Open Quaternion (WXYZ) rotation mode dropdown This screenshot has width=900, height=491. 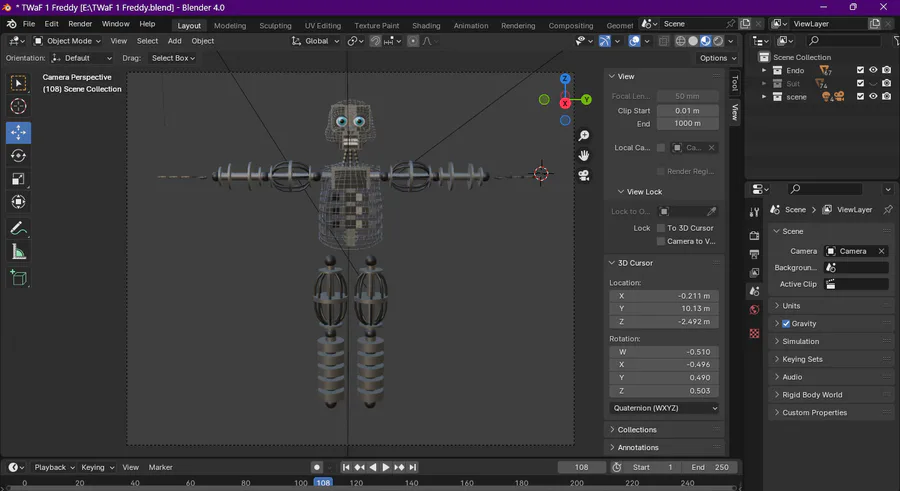point(664,408)
